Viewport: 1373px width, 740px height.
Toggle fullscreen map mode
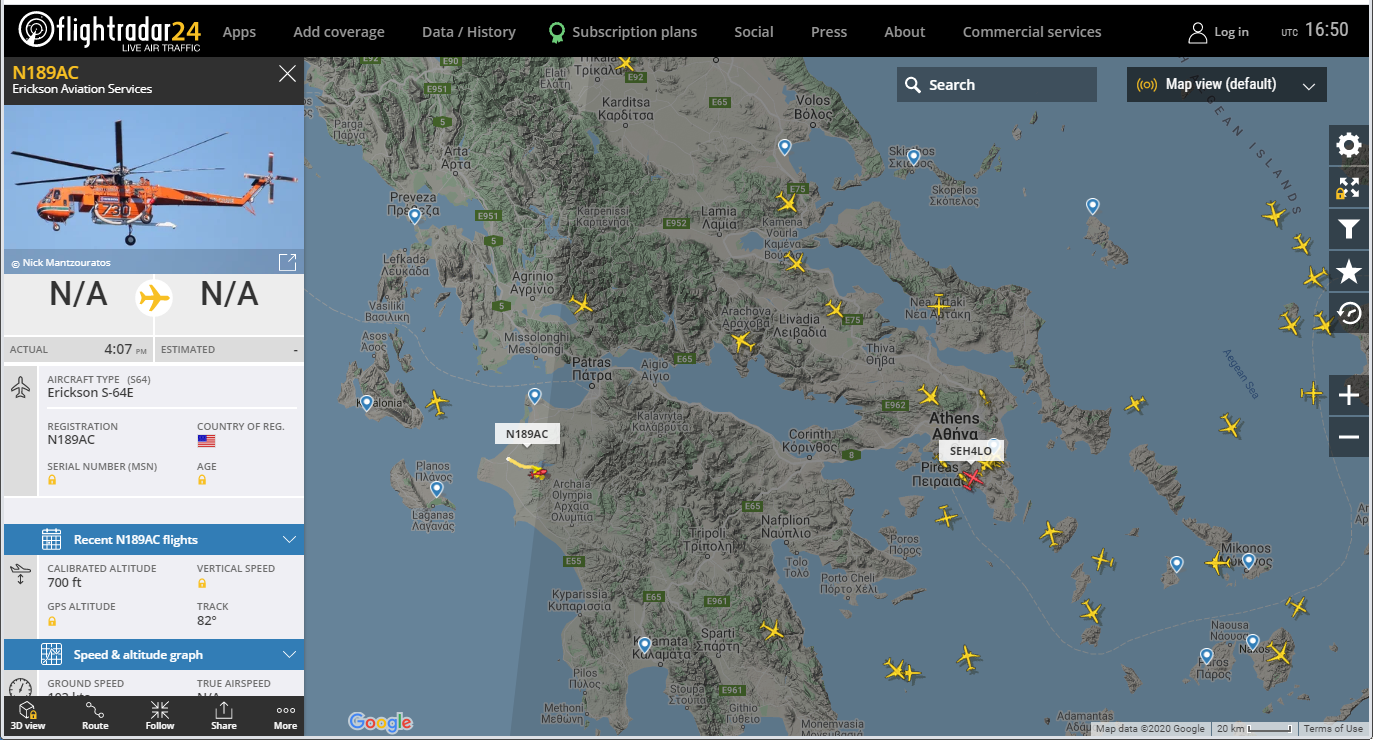1349,187
